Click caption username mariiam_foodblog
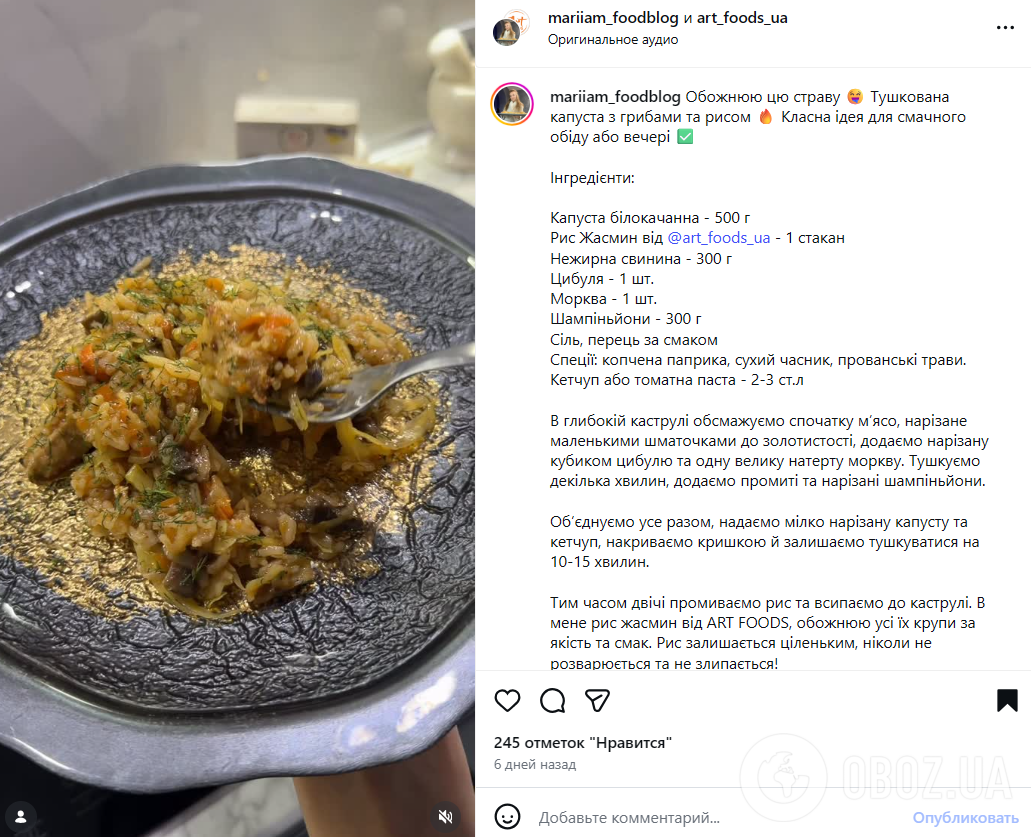The image size is (1031, 837). tap(615, 97)
